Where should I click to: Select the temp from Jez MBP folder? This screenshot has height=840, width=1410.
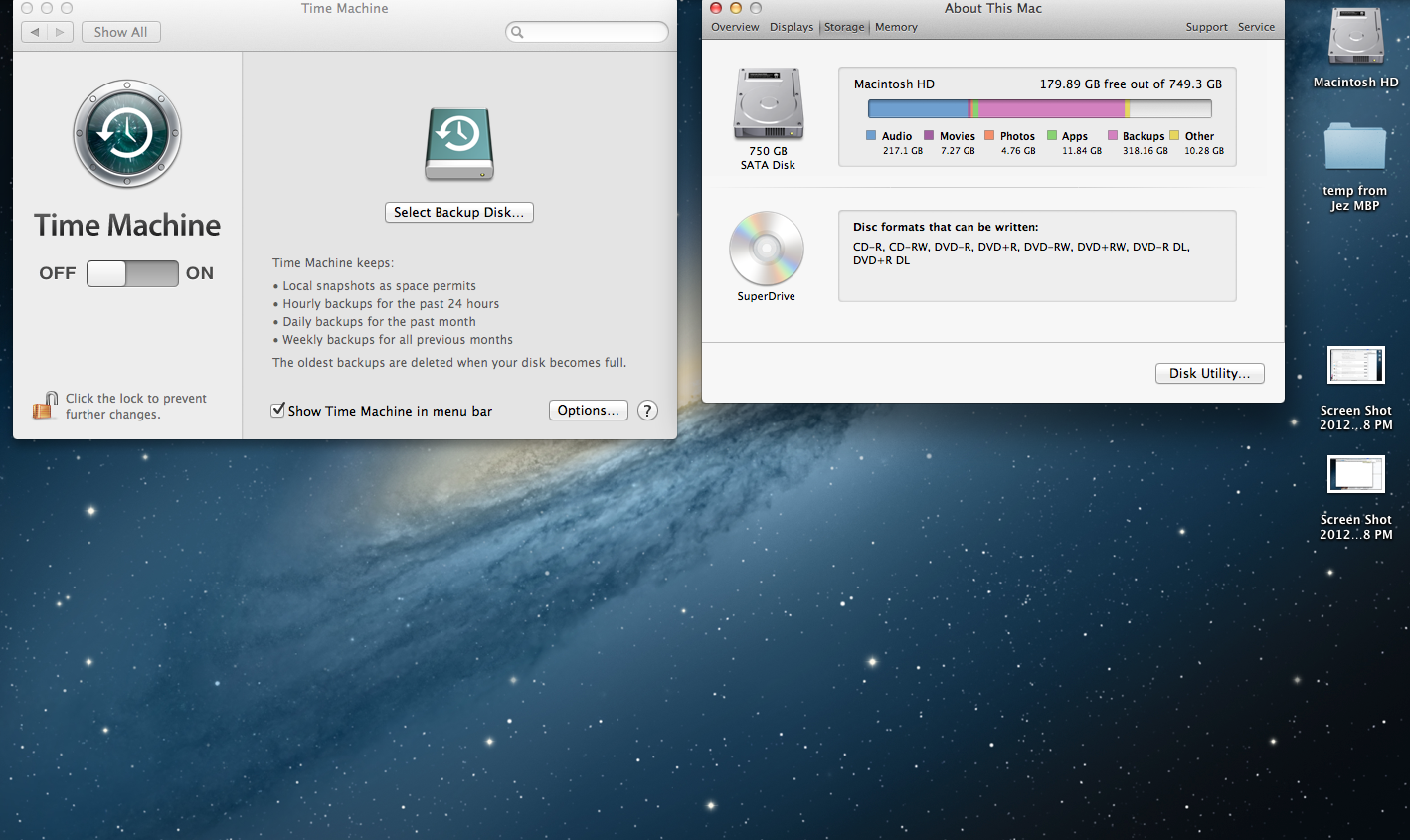tap(1355, 146)
